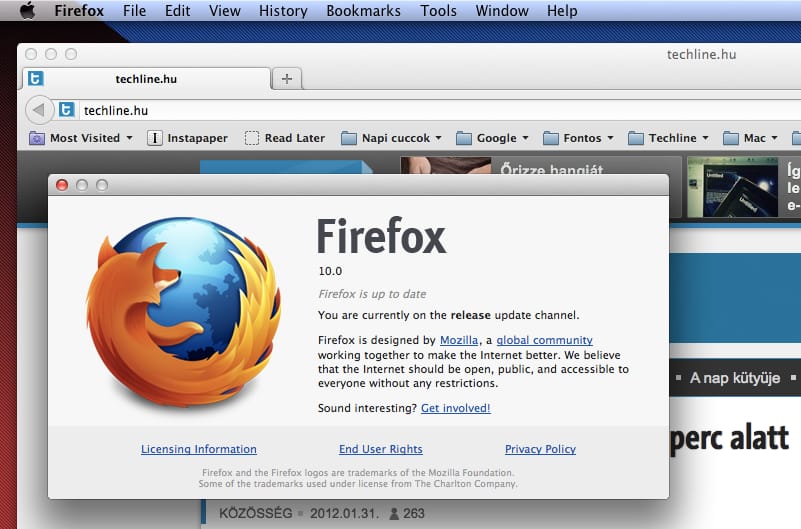Expand the Google bookmark folder
This screenshot has width=801, height=529.
[492, 138]
